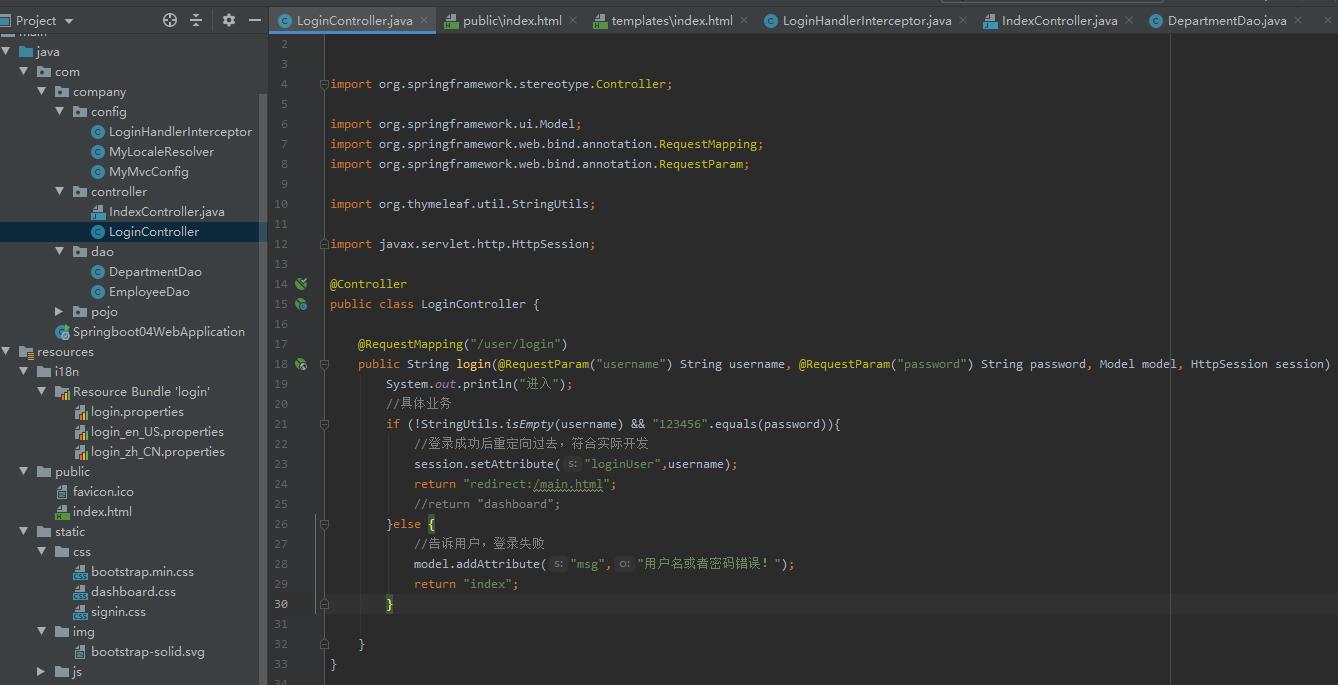Expand the pojo package

60,312
